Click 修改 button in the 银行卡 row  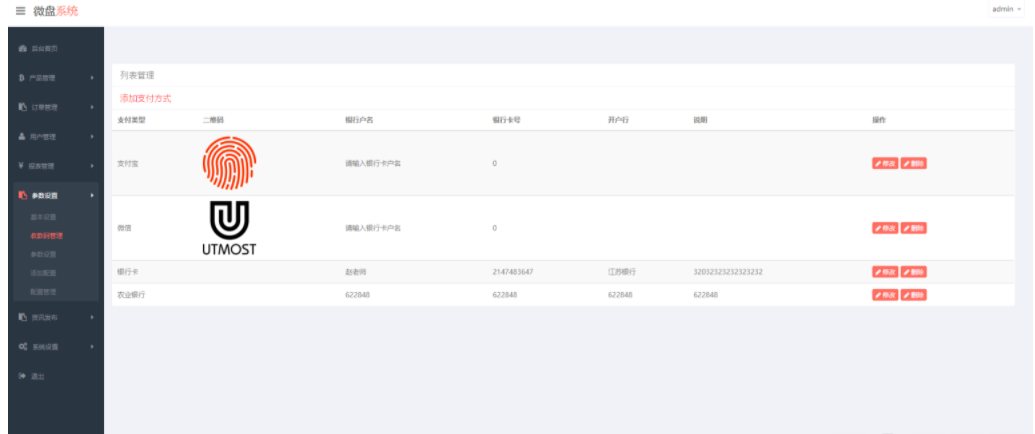pos(885,271)
